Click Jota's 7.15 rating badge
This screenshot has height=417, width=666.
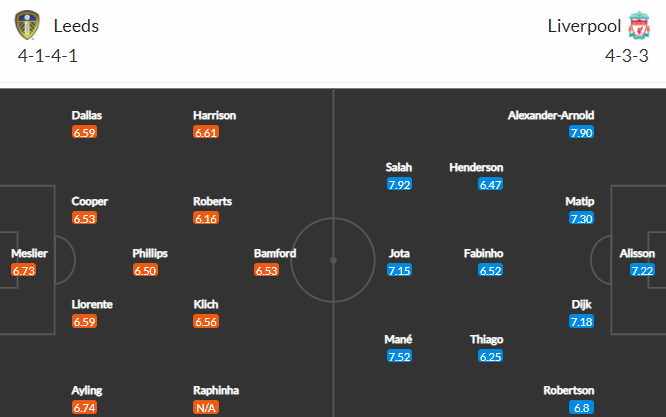pyautogui.click(x=399, y=270)
